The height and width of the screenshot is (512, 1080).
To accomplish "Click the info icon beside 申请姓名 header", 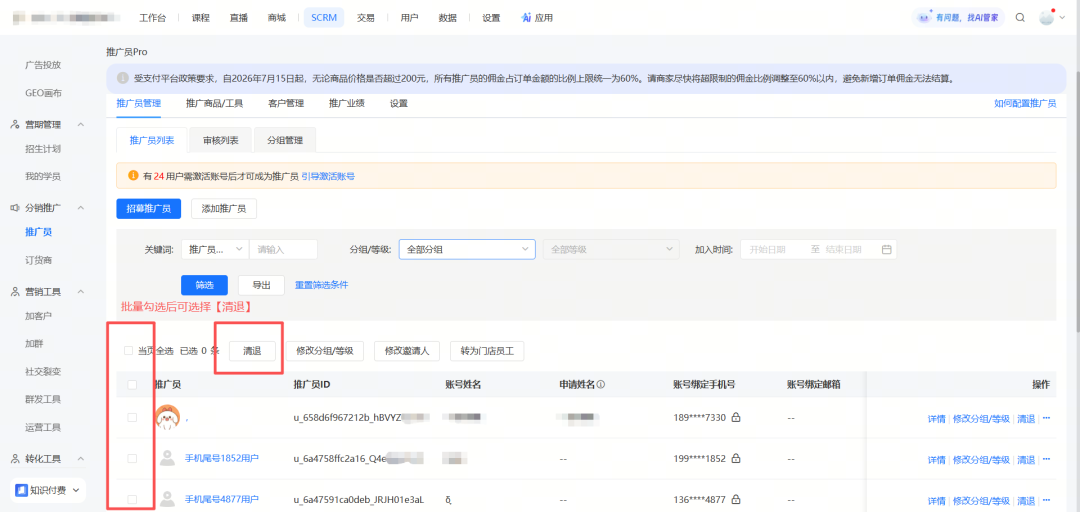I will click(601, 385).
